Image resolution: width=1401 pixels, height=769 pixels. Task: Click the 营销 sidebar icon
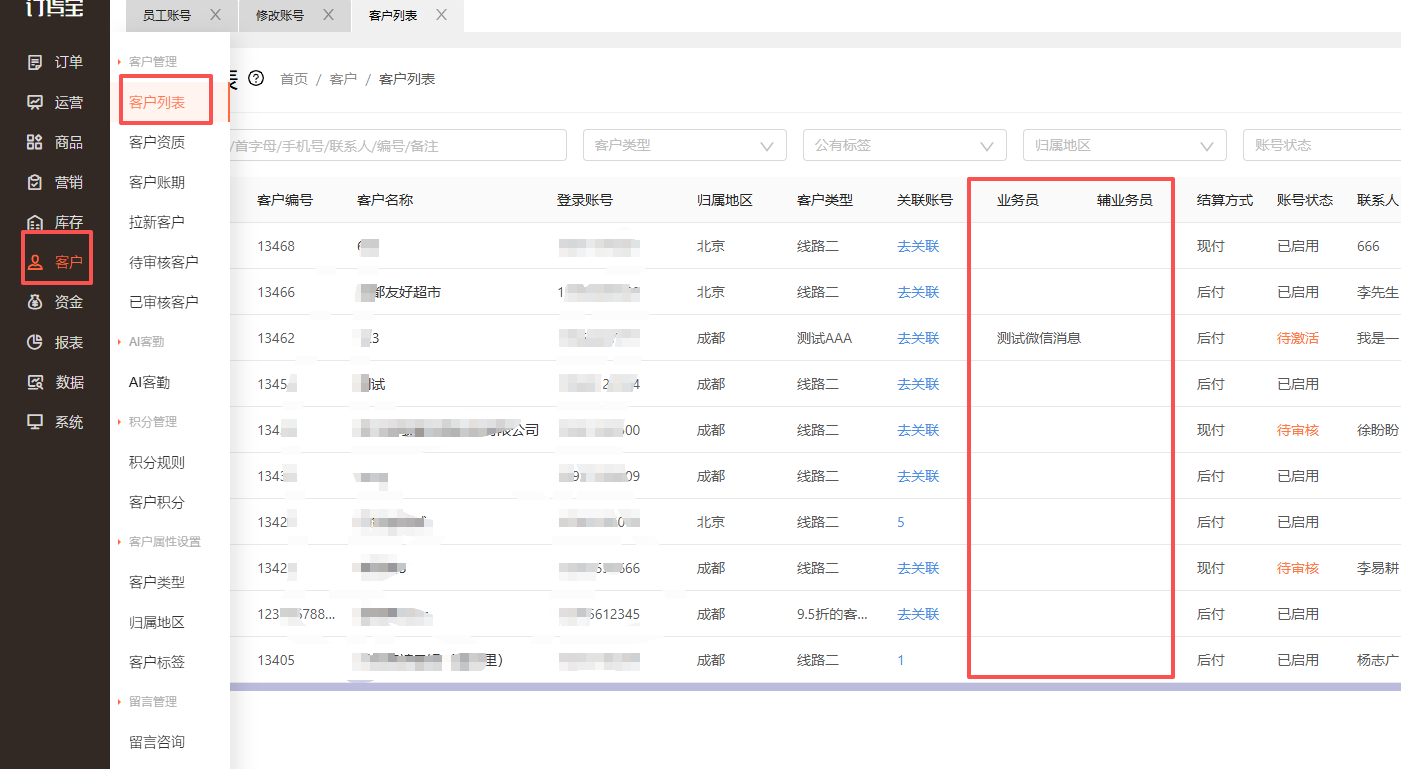(35, 182)
